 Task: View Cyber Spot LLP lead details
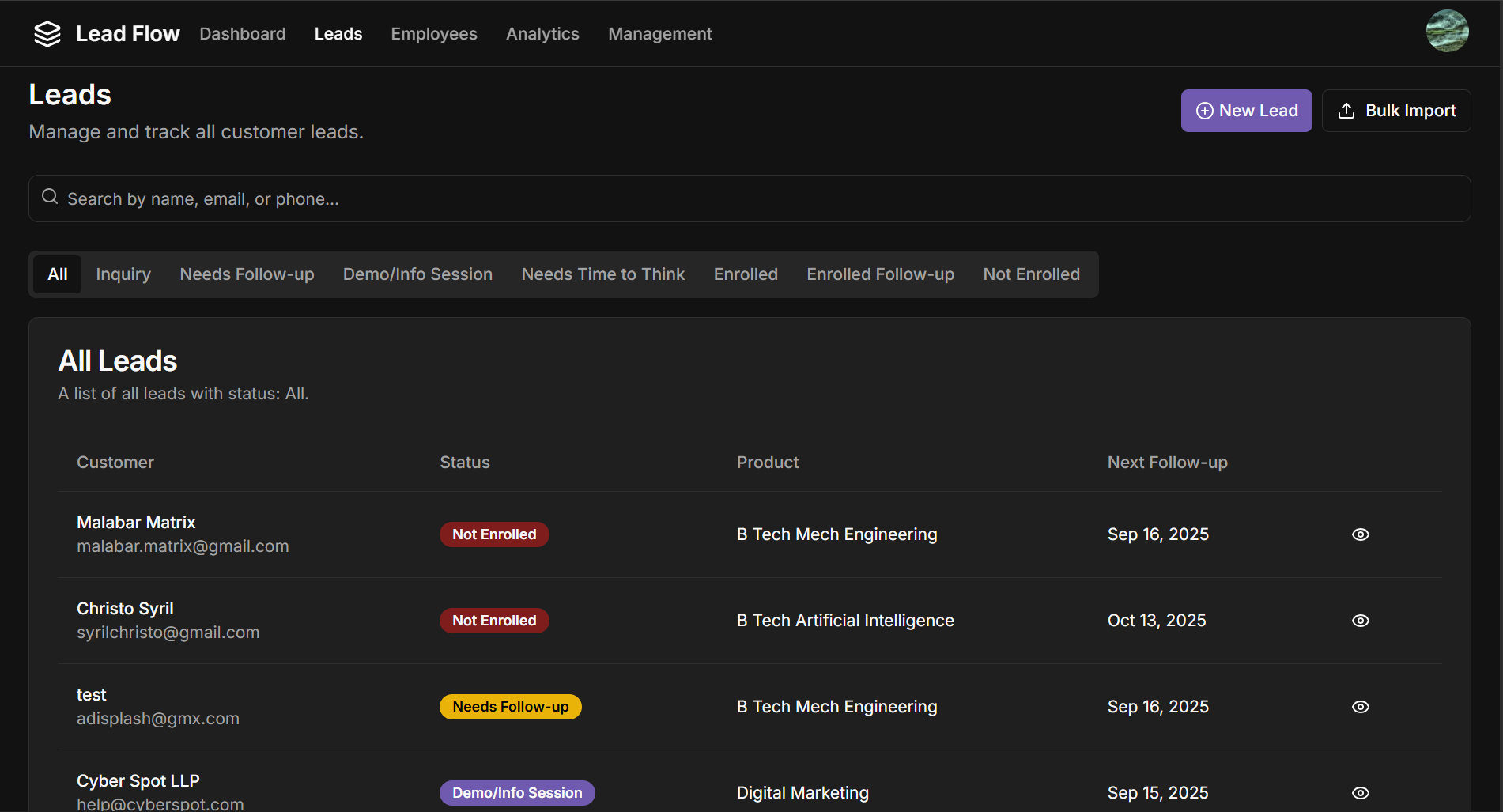(1360, 793)
